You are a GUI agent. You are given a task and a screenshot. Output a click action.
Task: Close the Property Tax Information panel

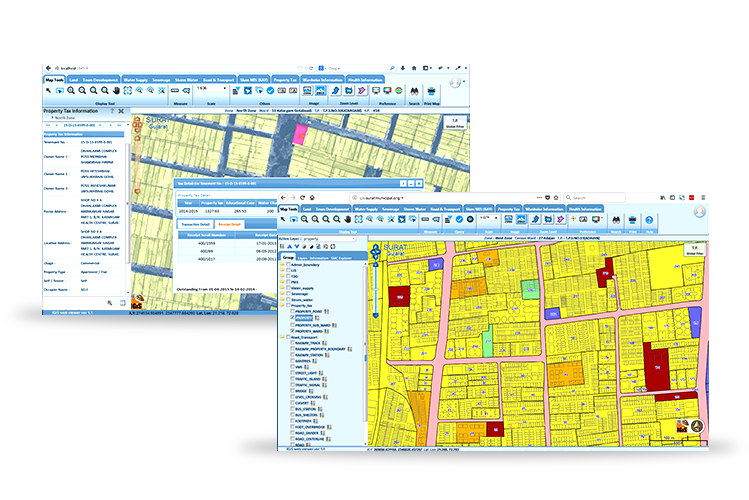pos(121,111)
